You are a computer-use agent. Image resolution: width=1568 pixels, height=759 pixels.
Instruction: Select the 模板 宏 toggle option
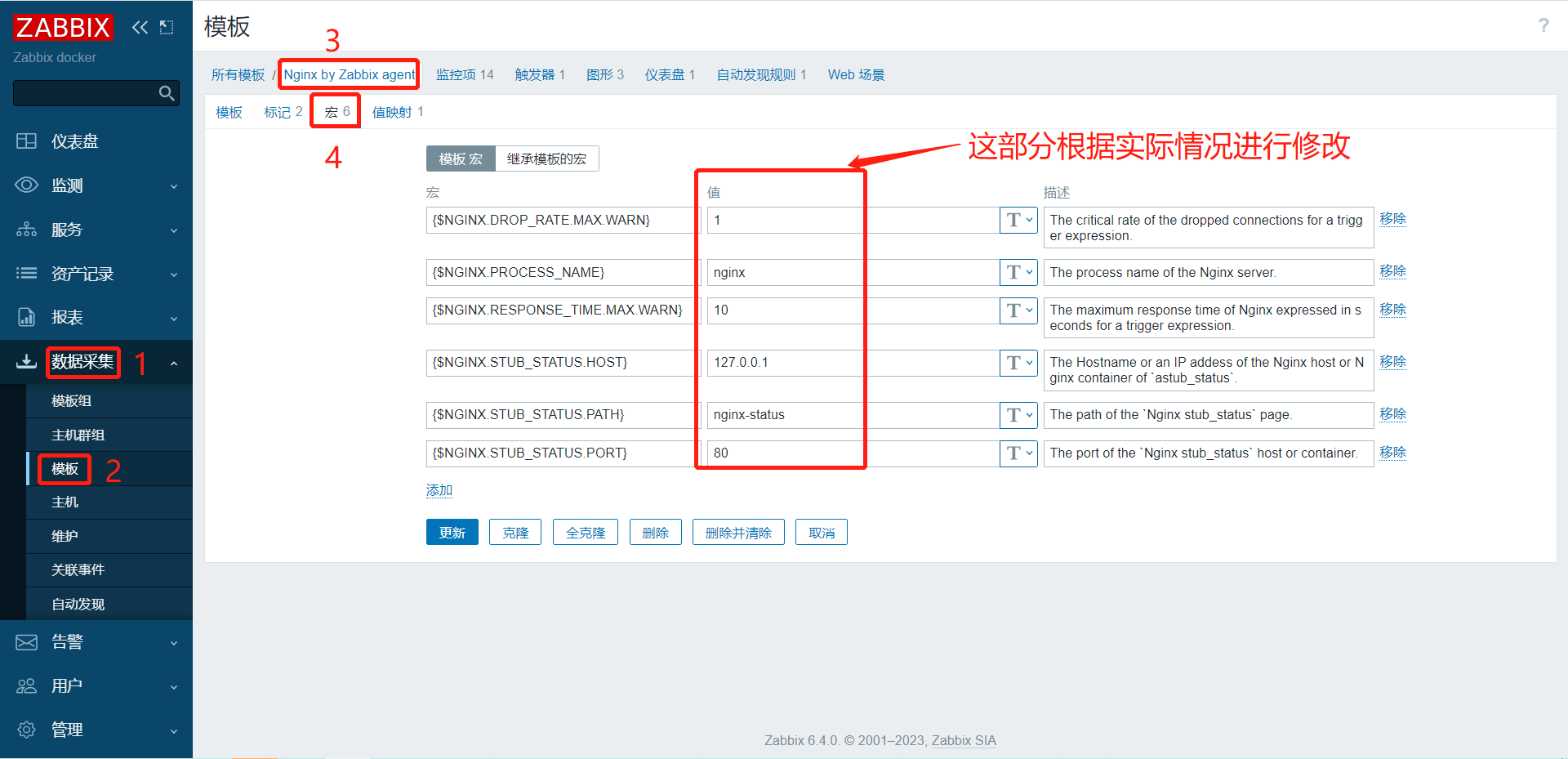pyautogui.click(x=461, y=158)
